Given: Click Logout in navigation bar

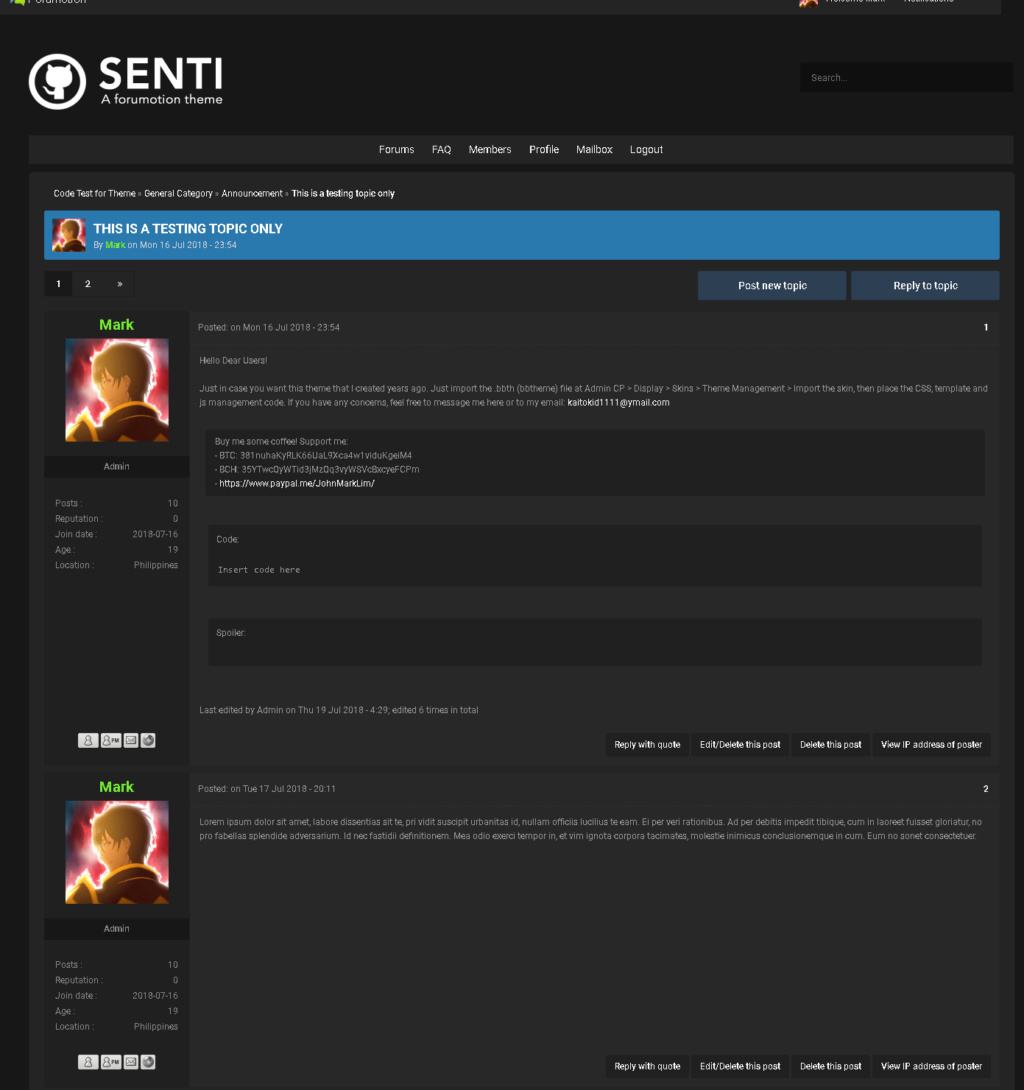Looking at the screenshot, I should click(647, 149).
